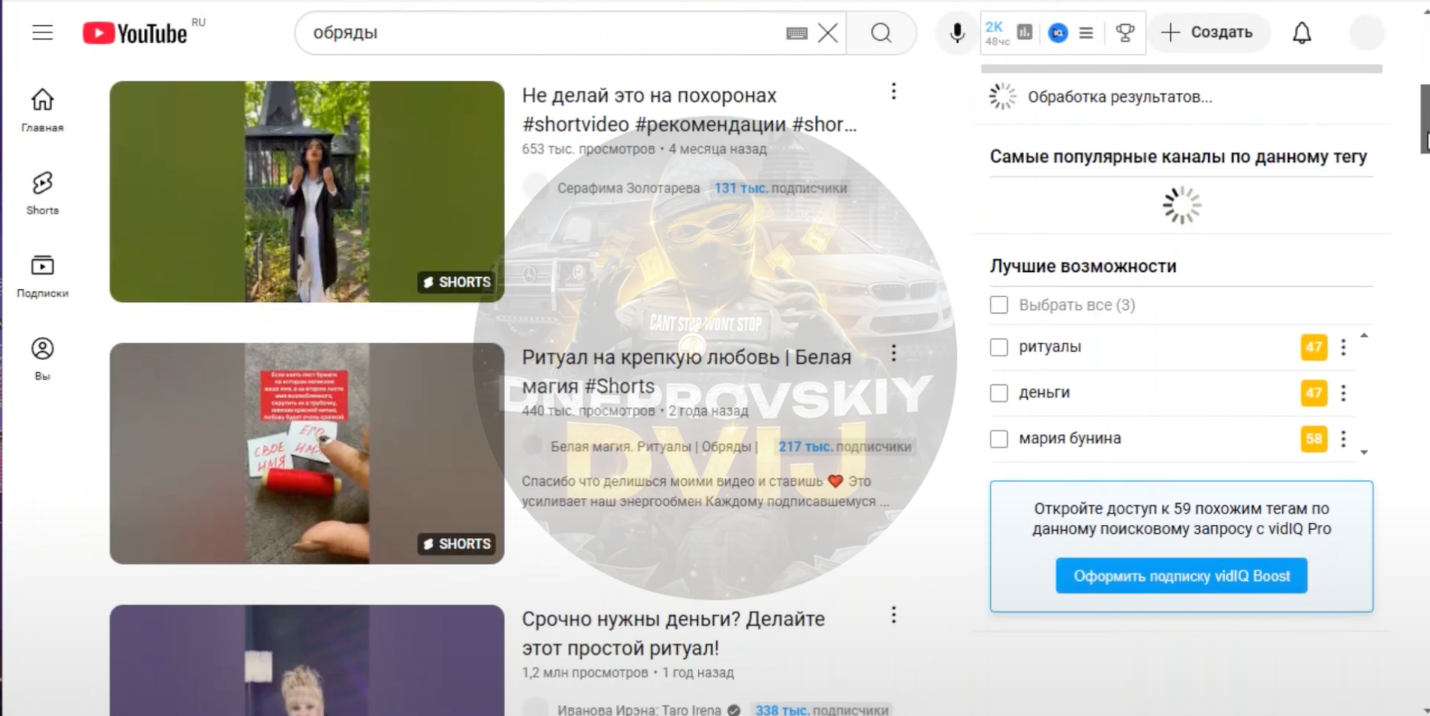The image size is (1430, 716).
Task: Click the 217 тыс. подписчики badge
Action: 844,447
